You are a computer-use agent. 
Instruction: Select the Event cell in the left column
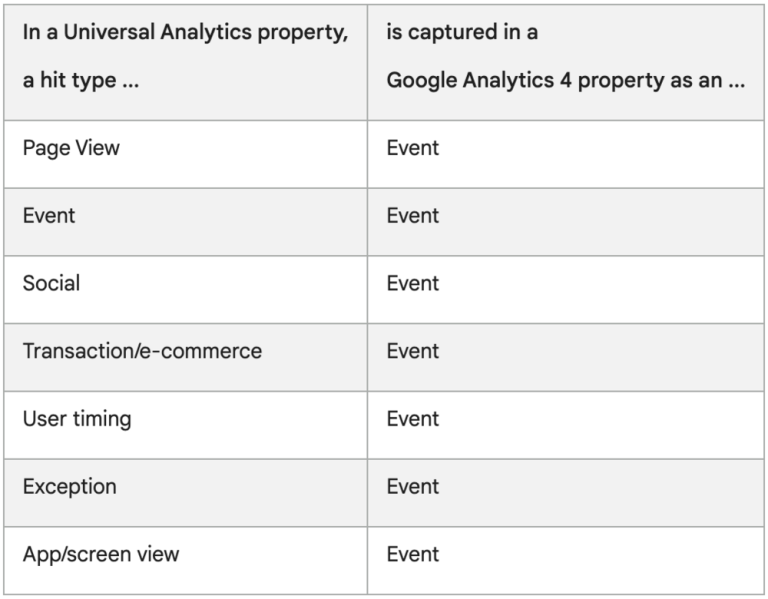tap(49, 215)
